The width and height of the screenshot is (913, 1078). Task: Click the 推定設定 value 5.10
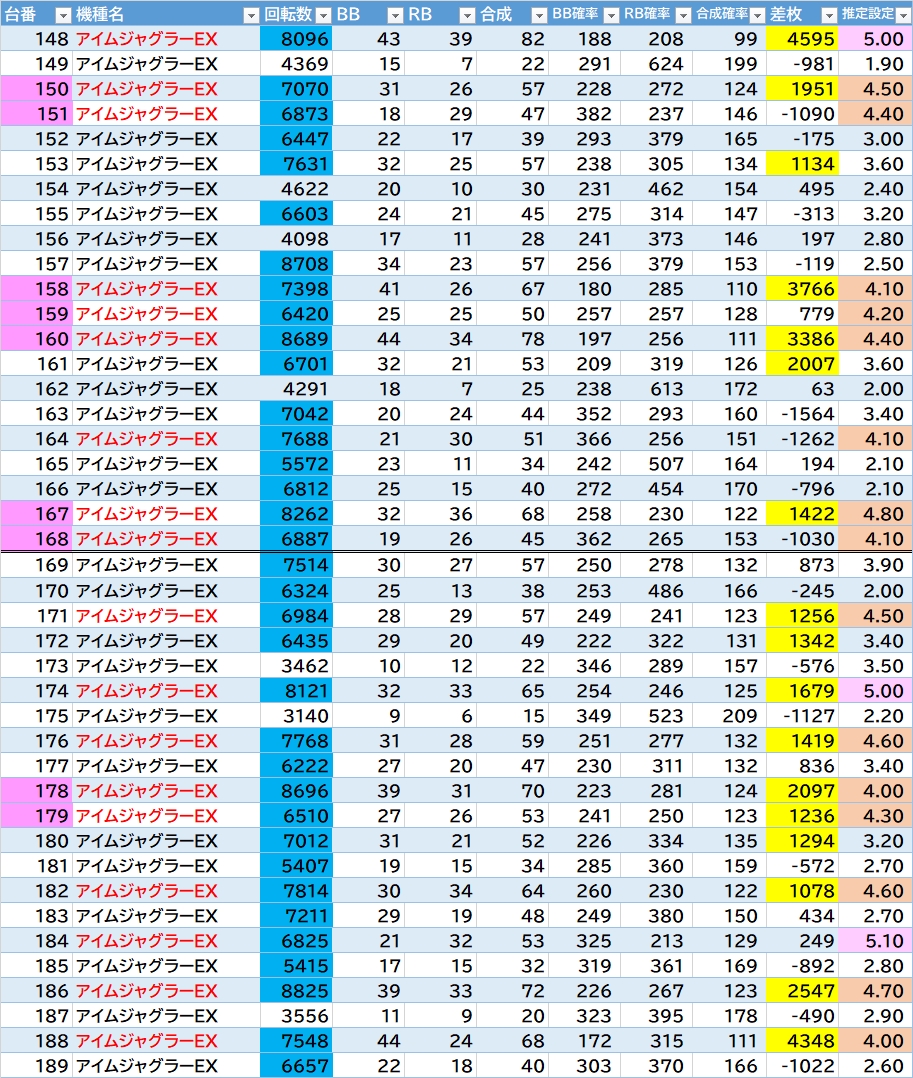coord(875,940)
